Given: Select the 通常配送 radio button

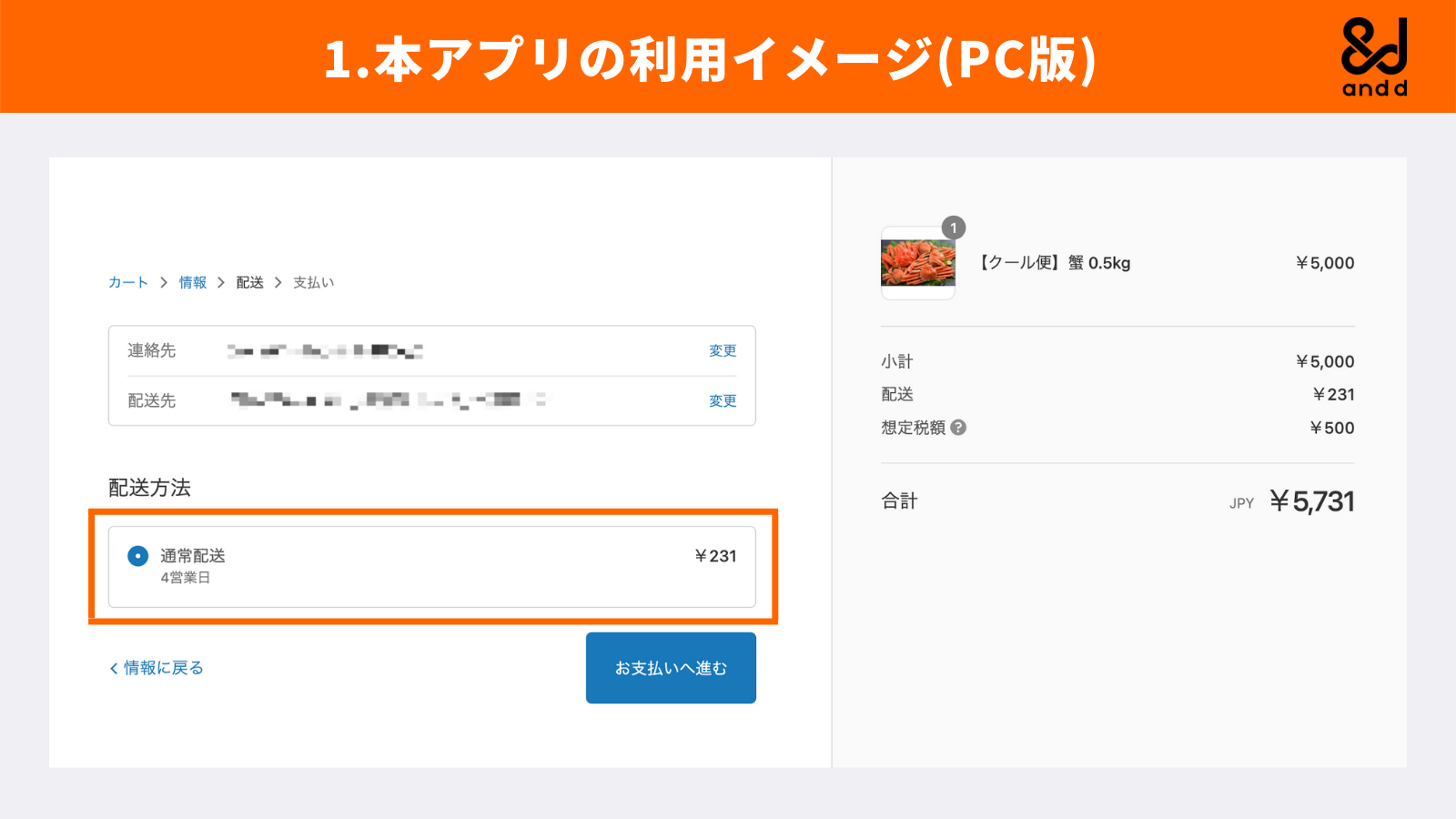Looking at the screenshot, I should [x=137, y=556].
